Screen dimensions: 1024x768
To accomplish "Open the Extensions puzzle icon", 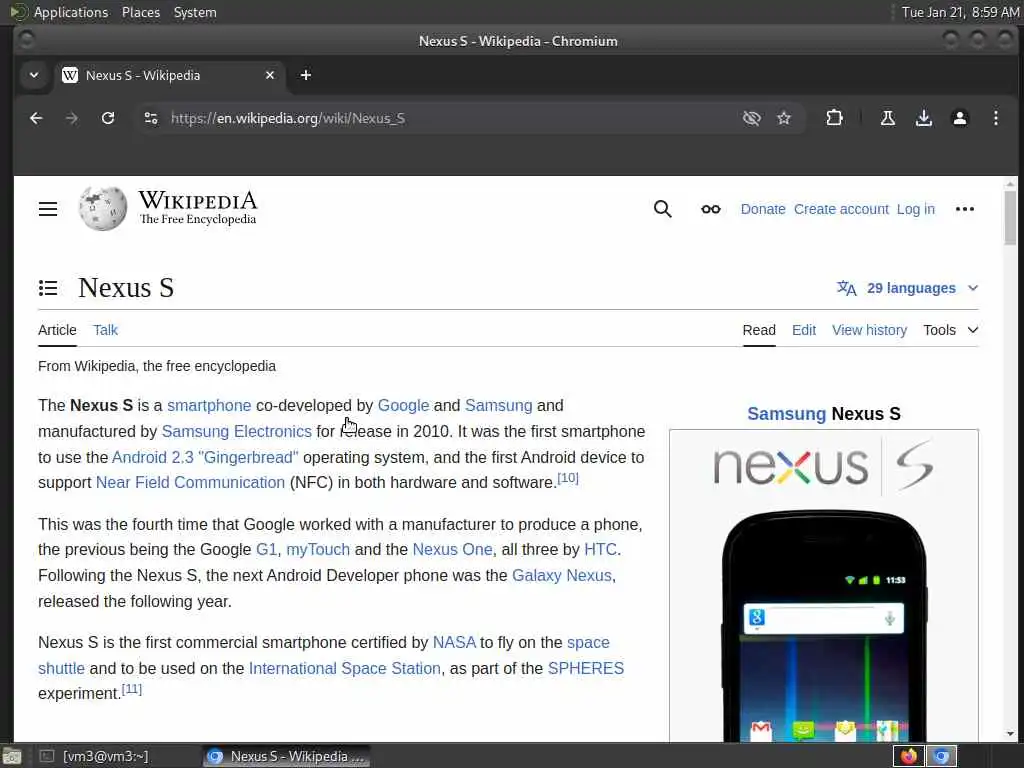I will (834, 118).
